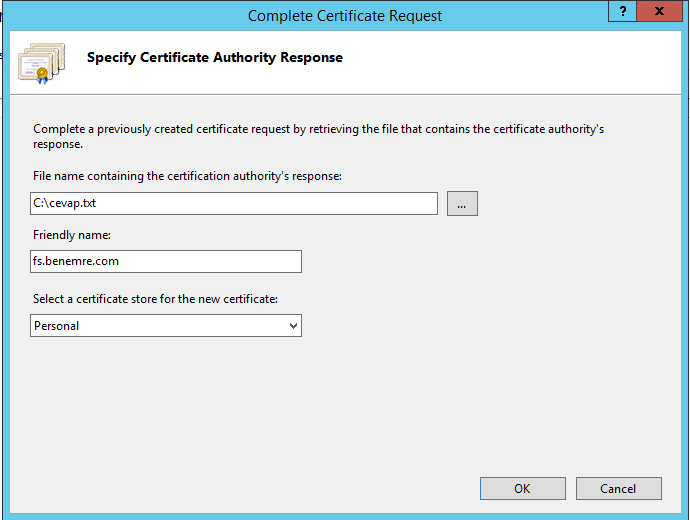
Task: Click the file name field containing C:\cevap.txt
Action: click(x=234, y=203)
